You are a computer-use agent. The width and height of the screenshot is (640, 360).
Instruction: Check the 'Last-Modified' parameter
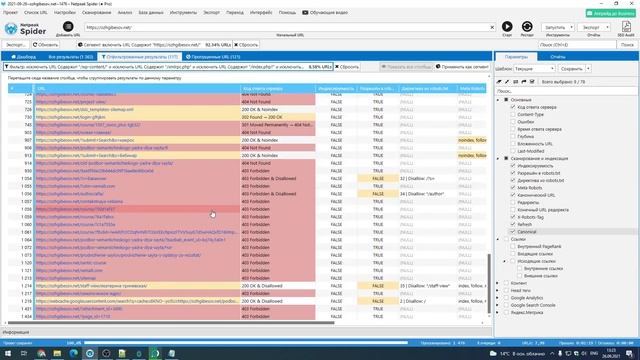click(x=513, y=151)
